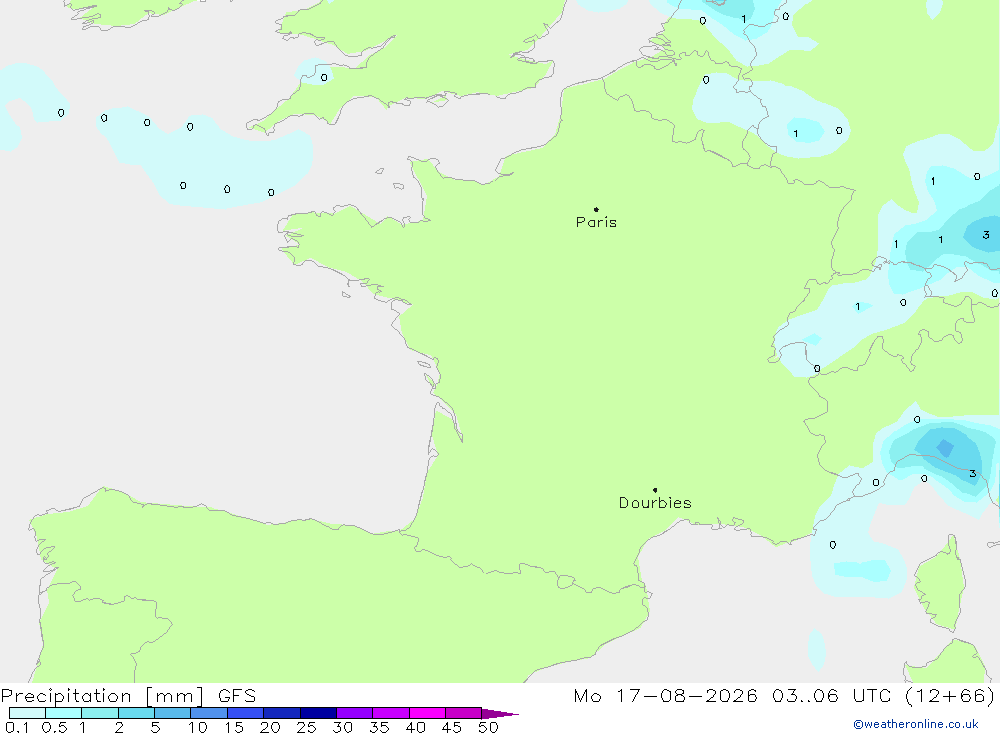1000x733 pixels.
Task: Click the '50' legend scale value
Action: (489, 727)
